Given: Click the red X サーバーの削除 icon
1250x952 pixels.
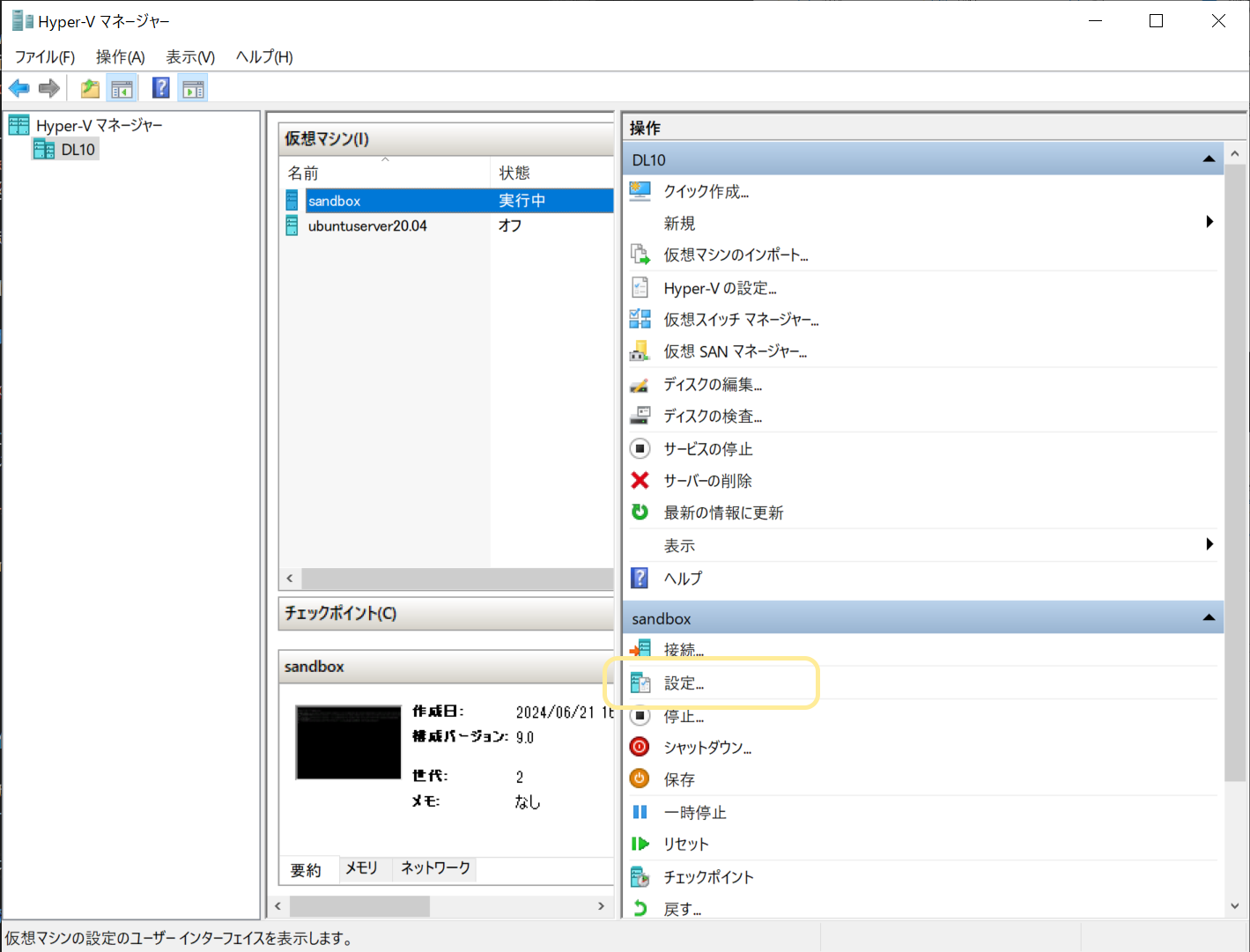Looking at the screenshot, I should pyautogui.click(x=640, y=480).
